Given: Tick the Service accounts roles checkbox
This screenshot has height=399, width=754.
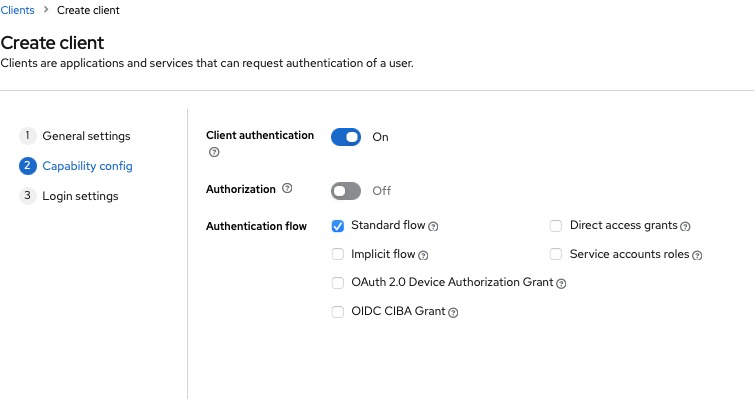Looking at the screenshot, I should (x=556, y=254).
